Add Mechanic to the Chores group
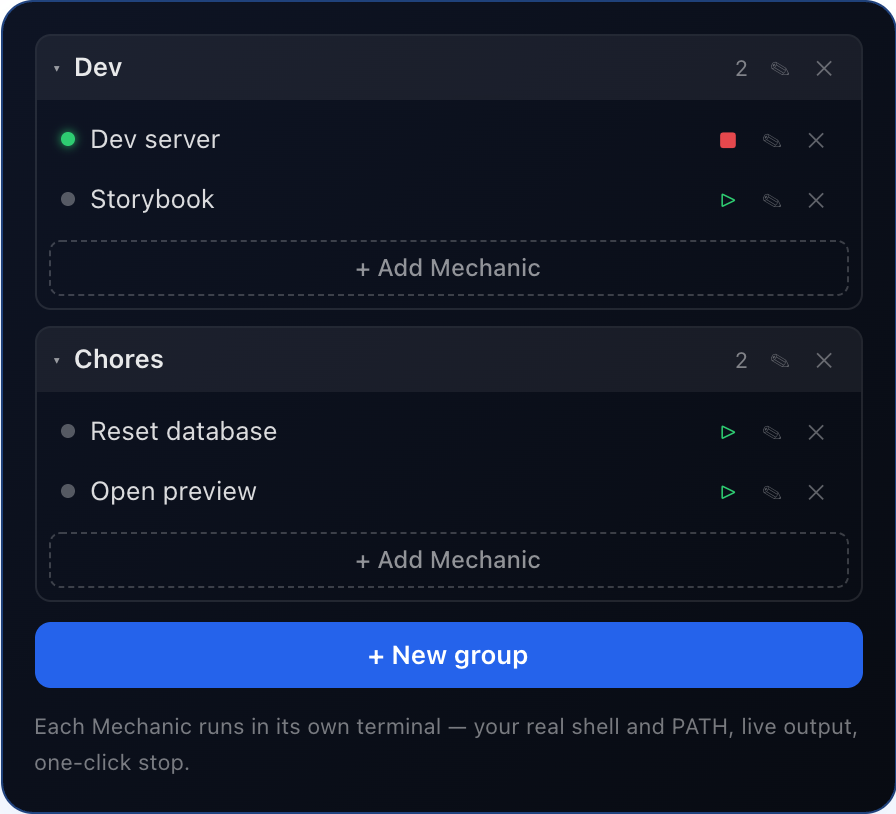Viewport: 896px width, 814px height. tap(449, 560)
